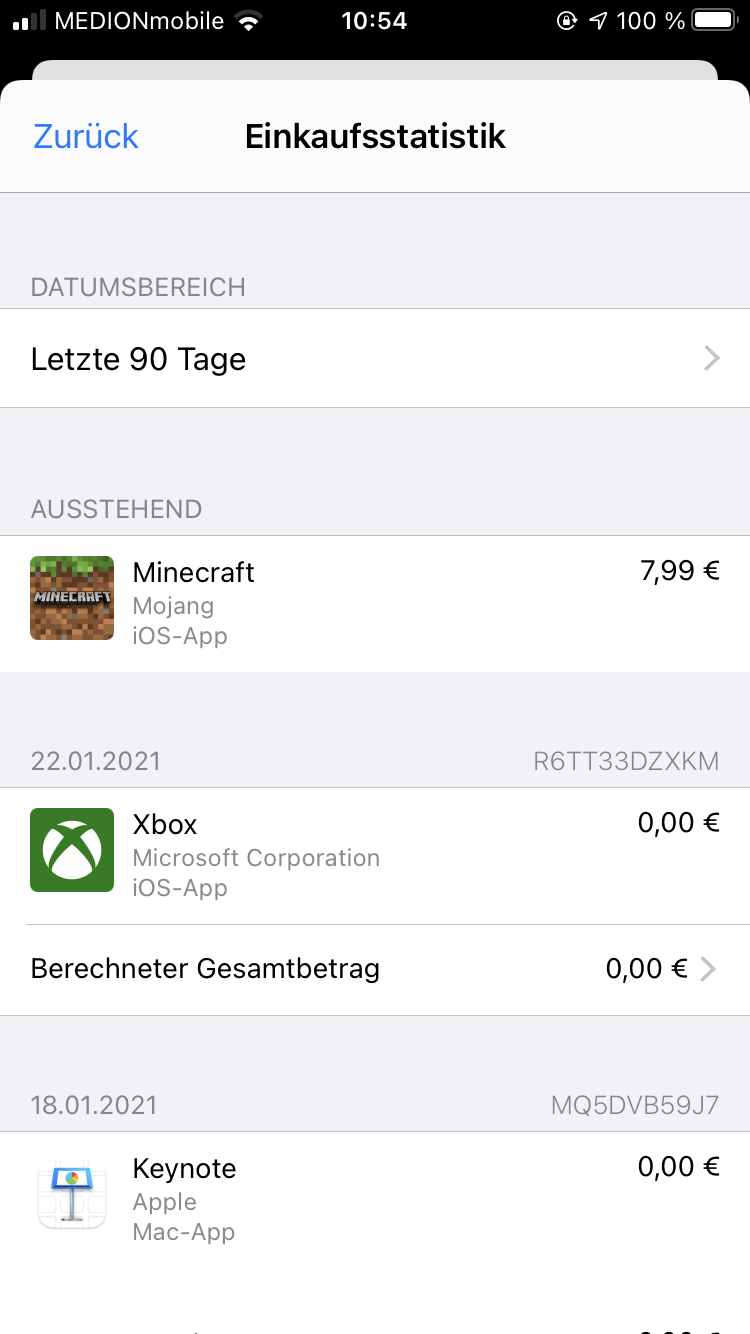Viewport: 750px width, 1334px height.
Task: Open the Letzte 90 Tage date range
Action: [139, 359]
